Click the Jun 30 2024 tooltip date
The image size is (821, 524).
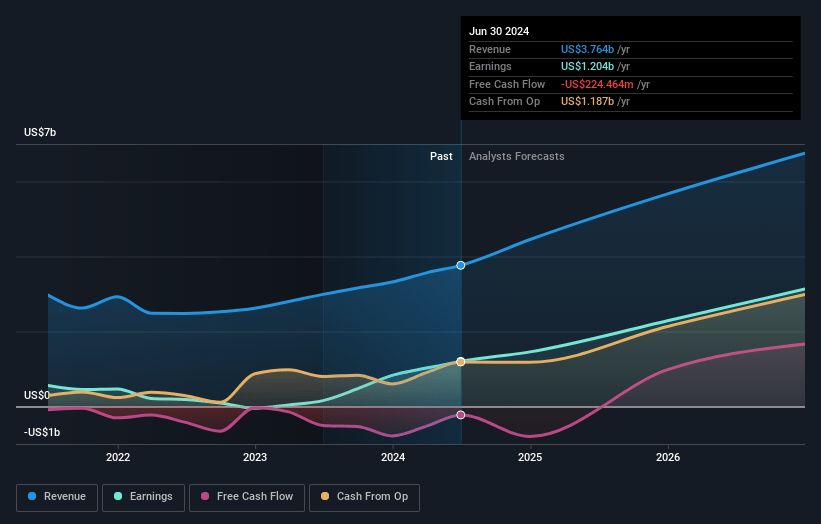(499, 31)
